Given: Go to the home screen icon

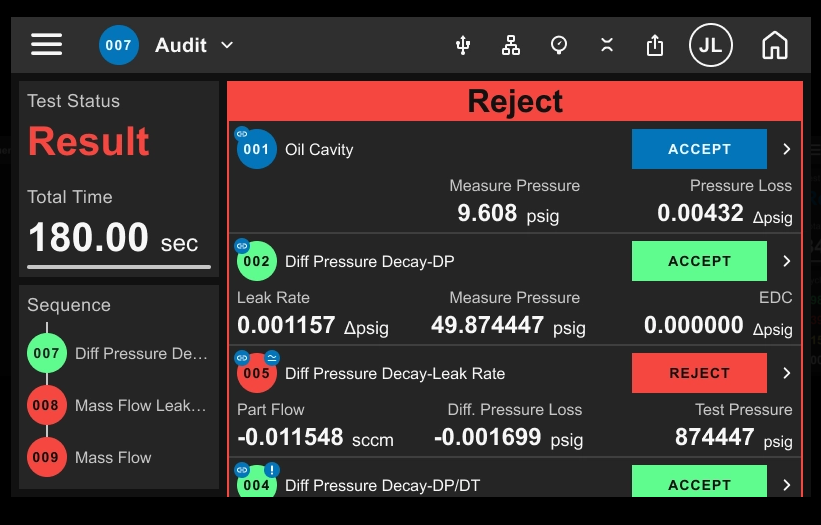Looking at the screenshot, I should tap(775, 45).
